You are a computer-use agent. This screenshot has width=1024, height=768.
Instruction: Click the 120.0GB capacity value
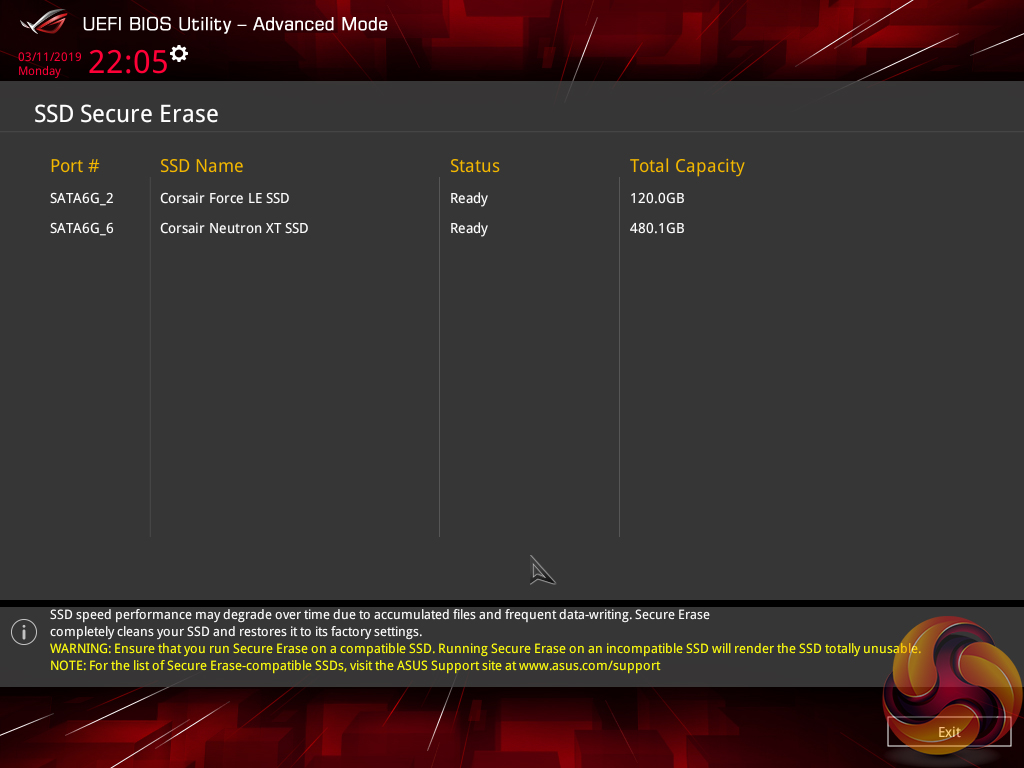click(x=657, y=198)
